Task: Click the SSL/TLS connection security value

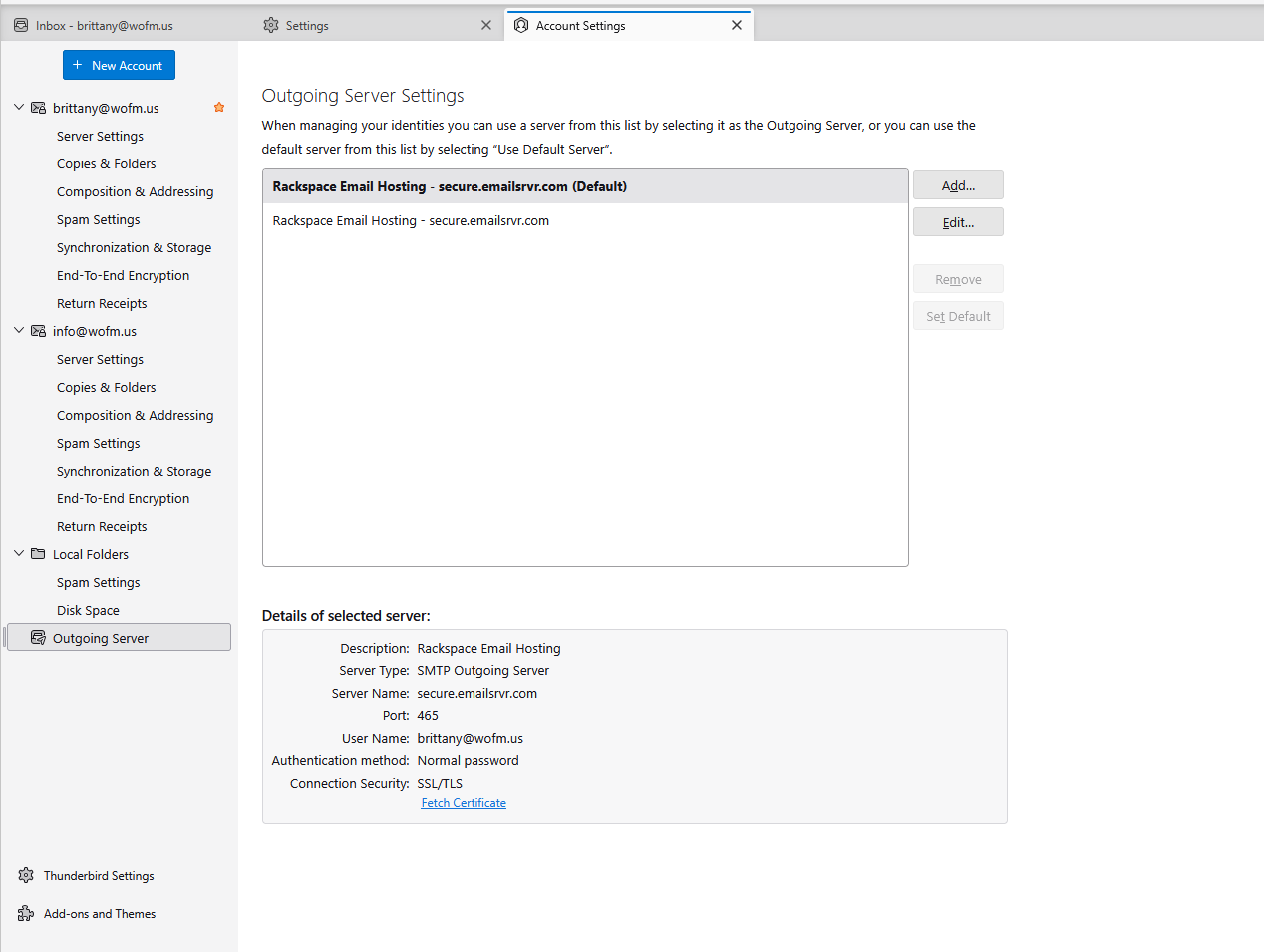Action: [440, 783]
